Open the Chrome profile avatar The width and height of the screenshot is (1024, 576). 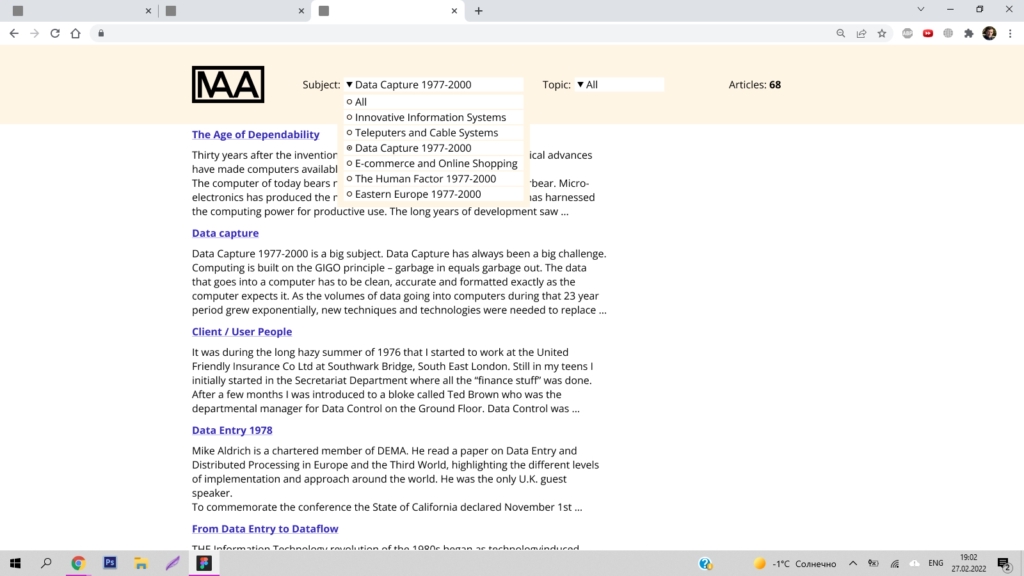989,33
